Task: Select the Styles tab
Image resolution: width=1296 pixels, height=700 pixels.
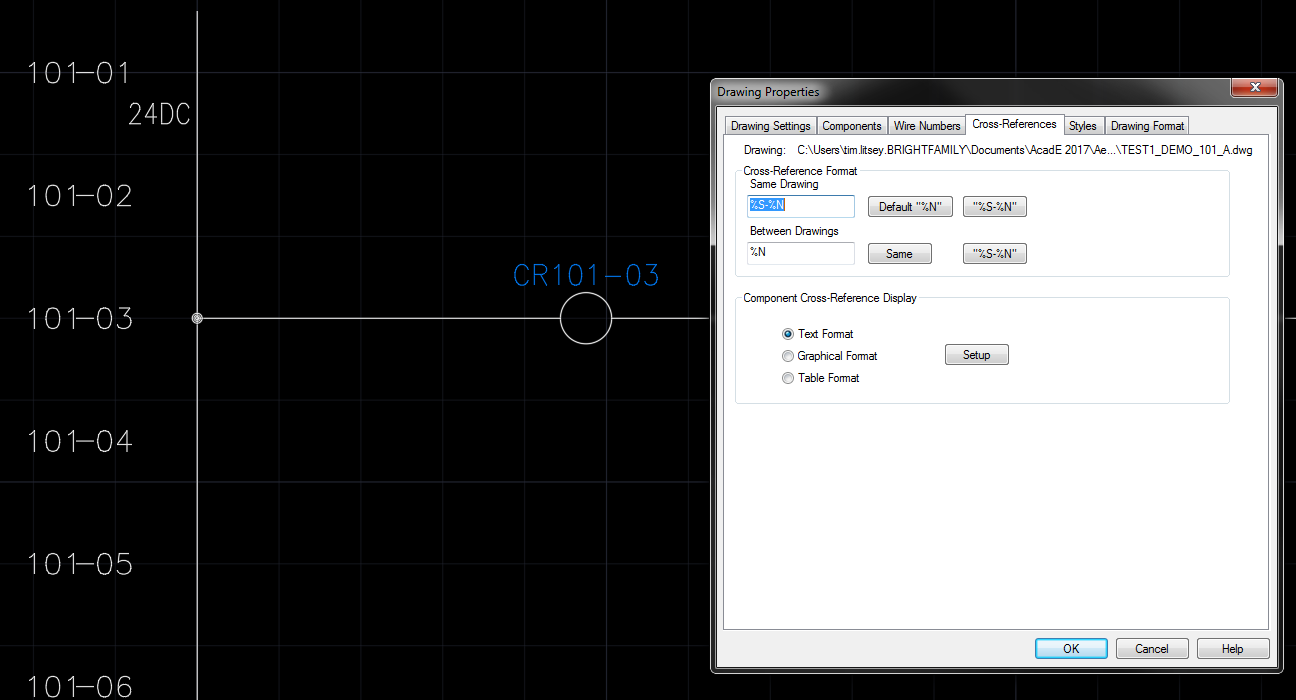Action: coord(1083,125)
